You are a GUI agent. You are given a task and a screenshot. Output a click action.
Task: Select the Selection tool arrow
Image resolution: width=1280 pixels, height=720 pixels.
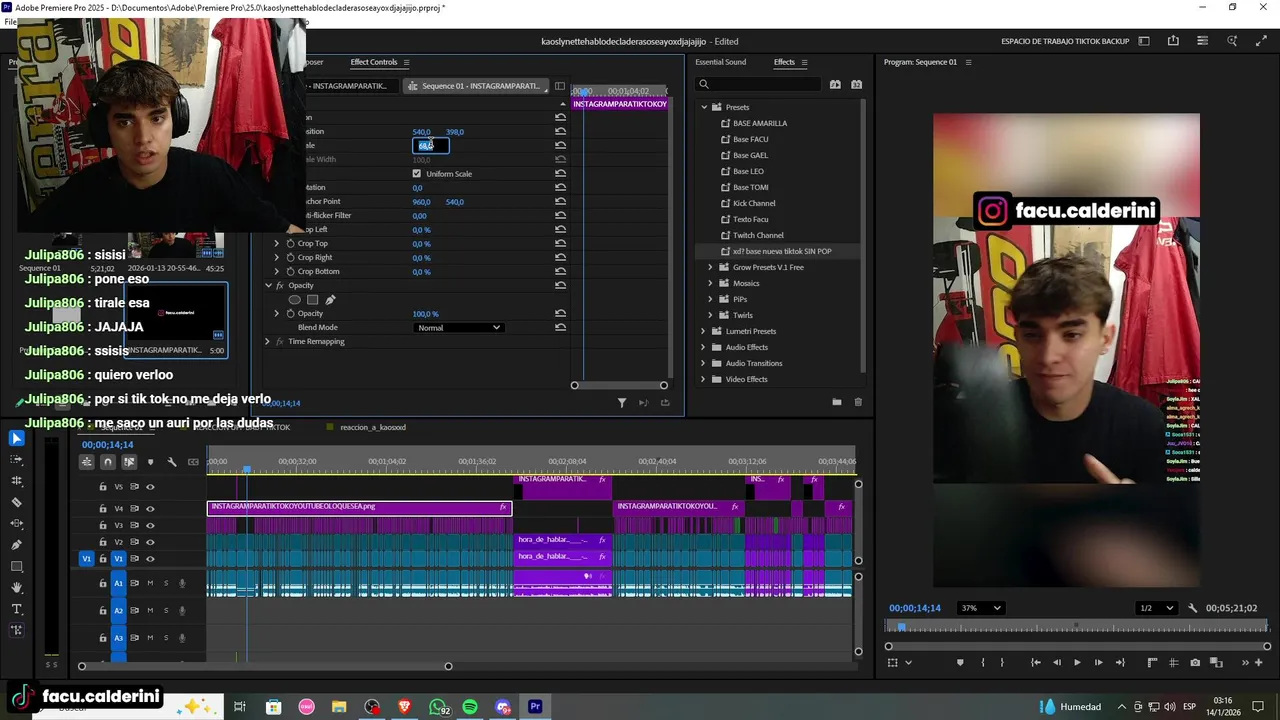click(16, 438)
